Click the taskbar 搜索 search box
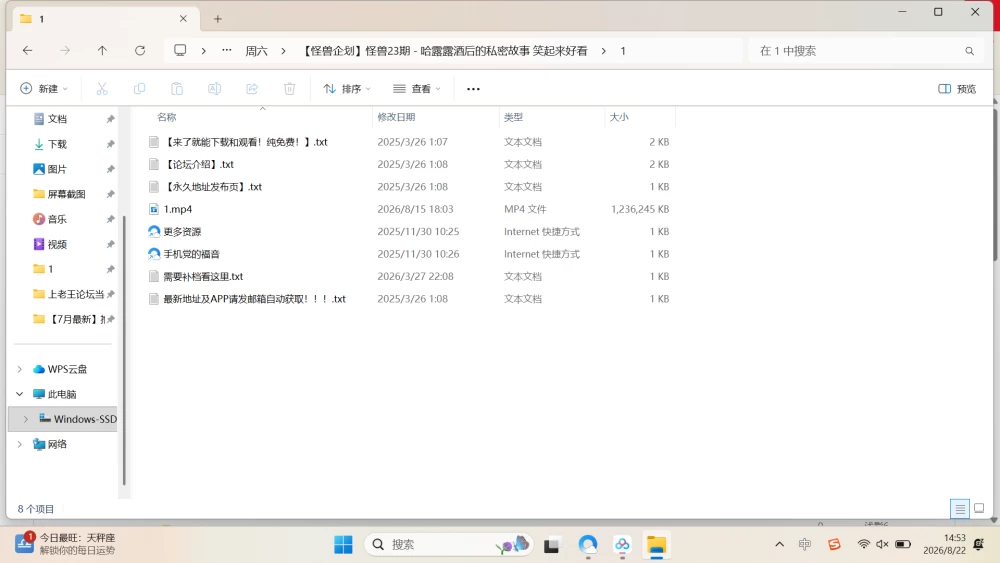This screenshot has width=1000, height=563. (449, 545)
